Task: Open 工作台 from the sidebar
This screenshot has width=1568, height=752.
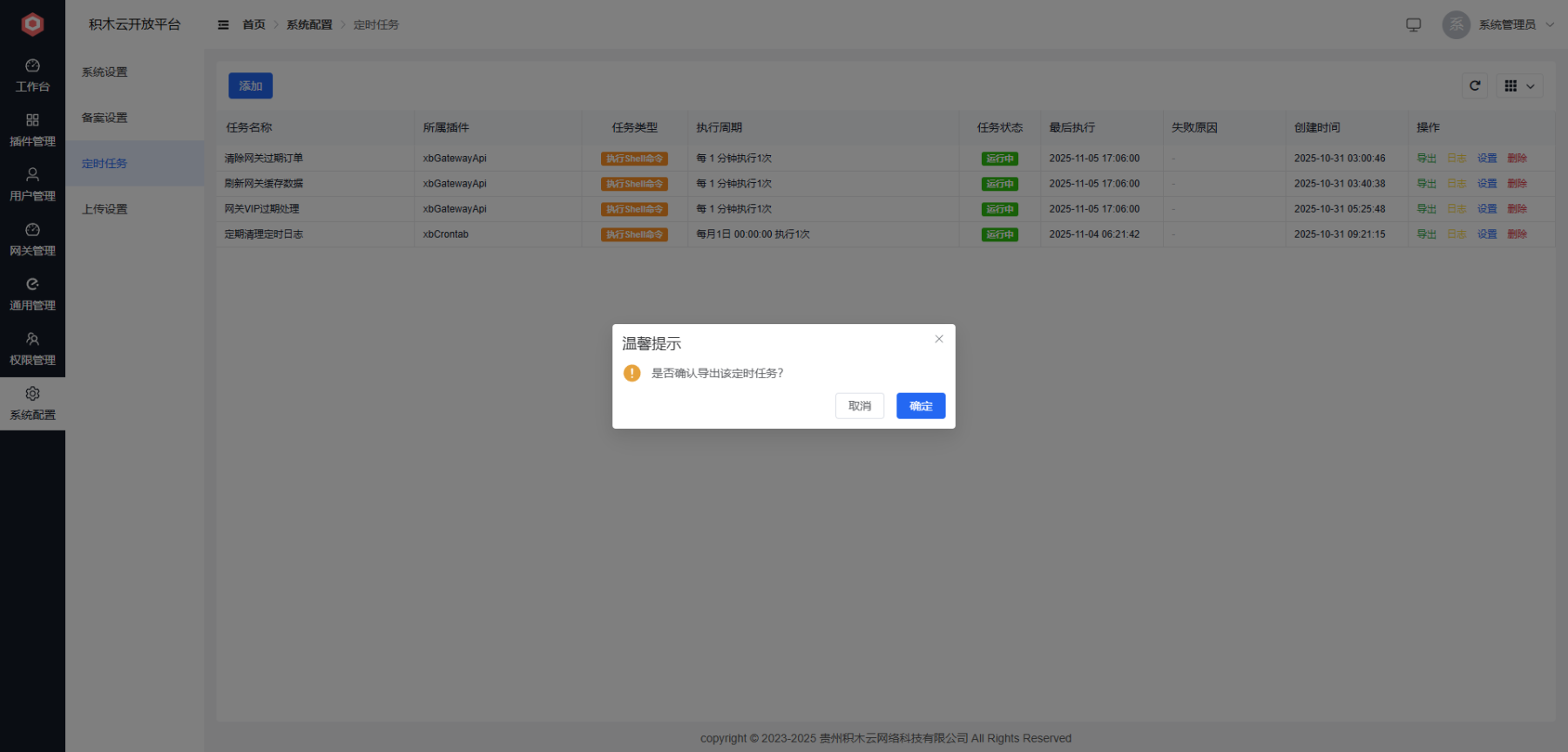Action: 32,76
